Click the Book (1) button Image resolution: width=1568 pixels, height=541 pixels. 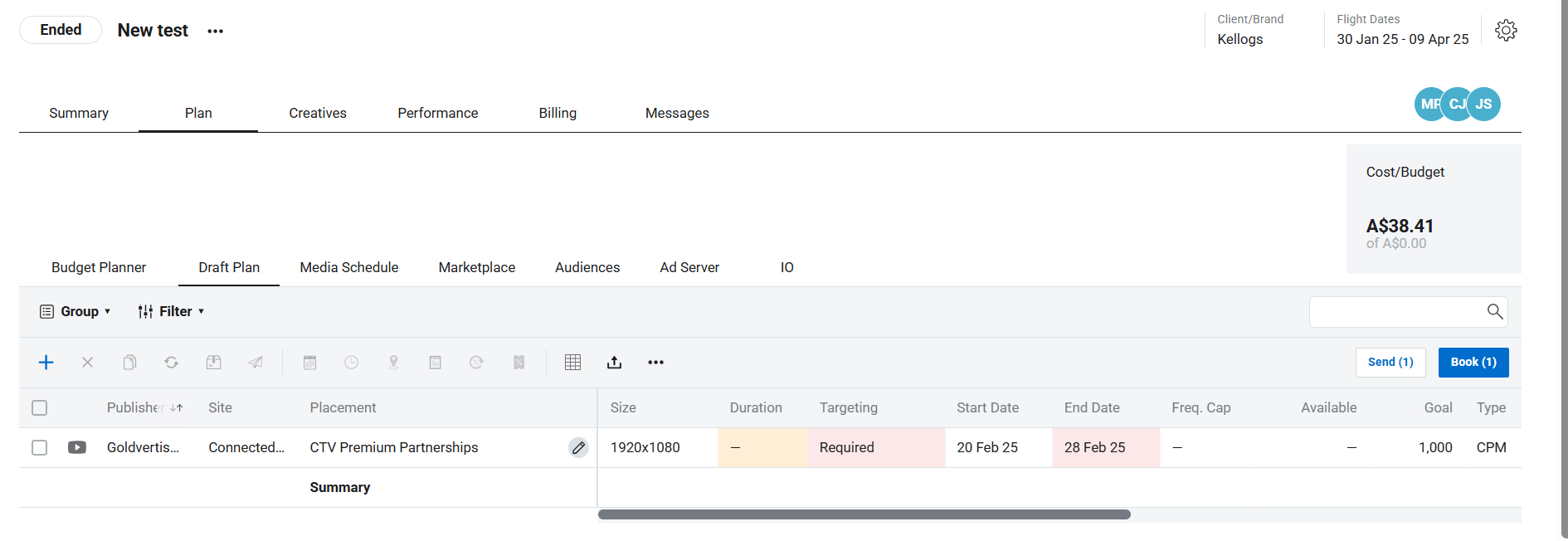click(x=1473, y=363)
